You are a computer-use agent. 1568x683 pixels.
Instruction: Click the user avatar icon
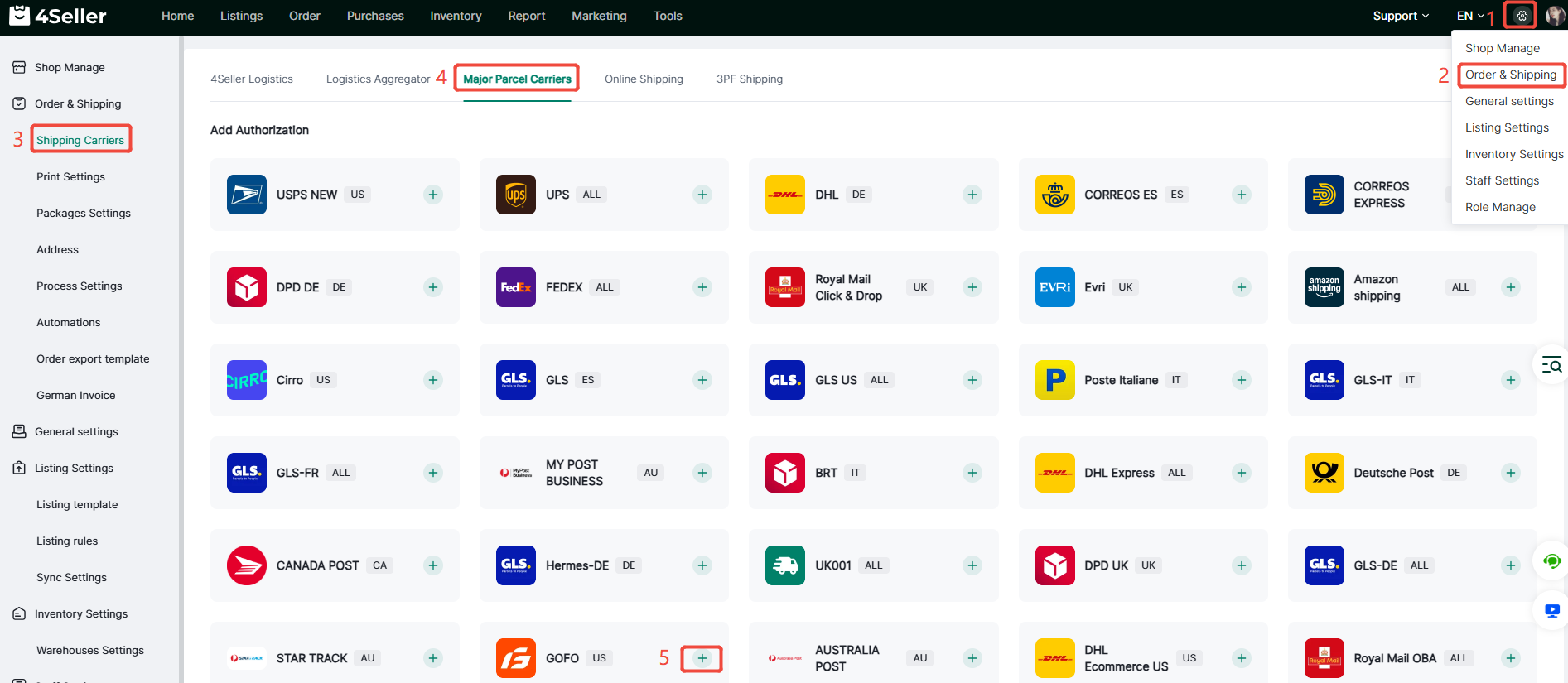click(x=1555, y=16)
